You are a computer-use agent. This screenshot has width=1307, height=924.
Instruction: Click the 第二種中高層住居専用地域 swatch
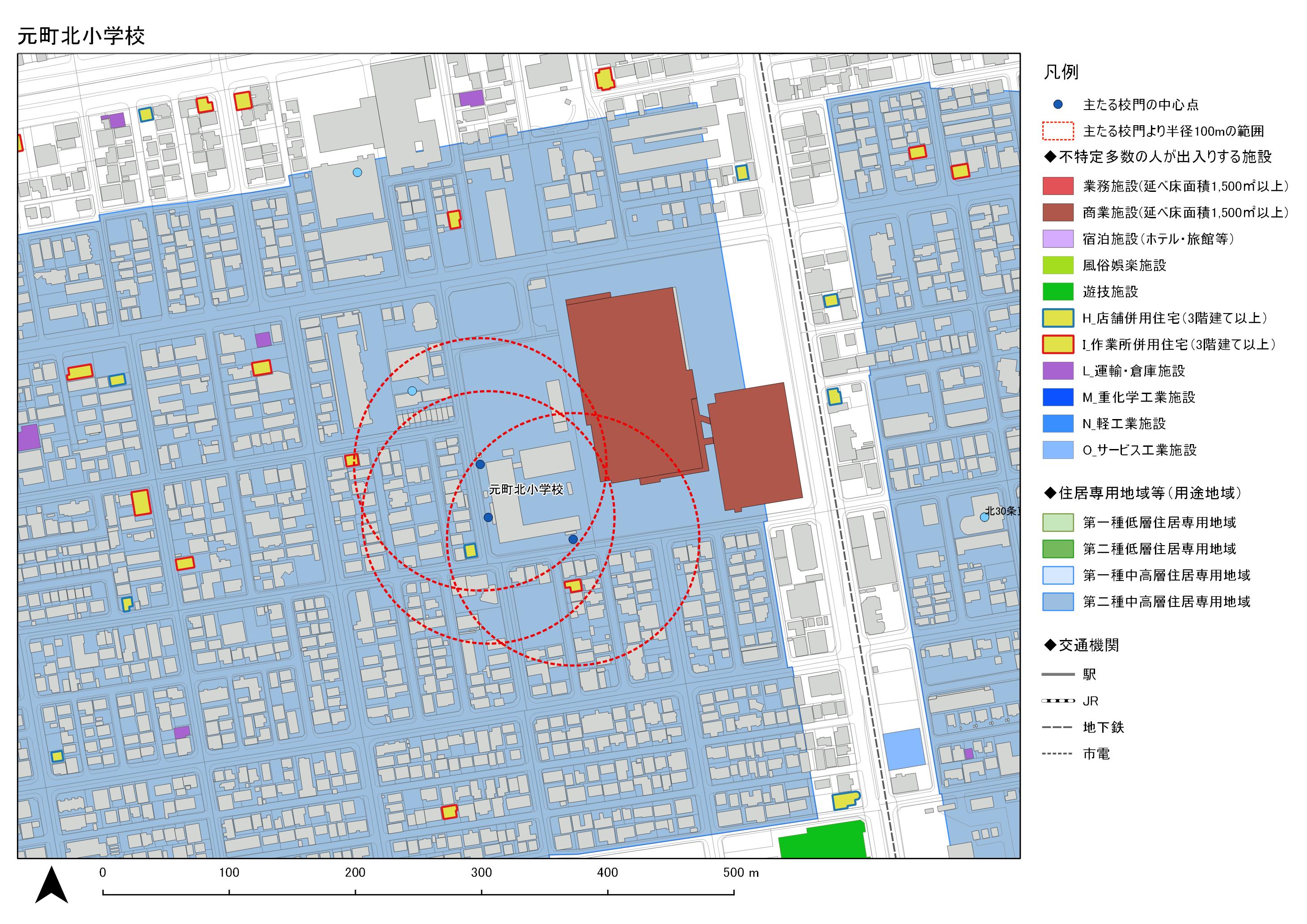click(x=1057, y=602)
